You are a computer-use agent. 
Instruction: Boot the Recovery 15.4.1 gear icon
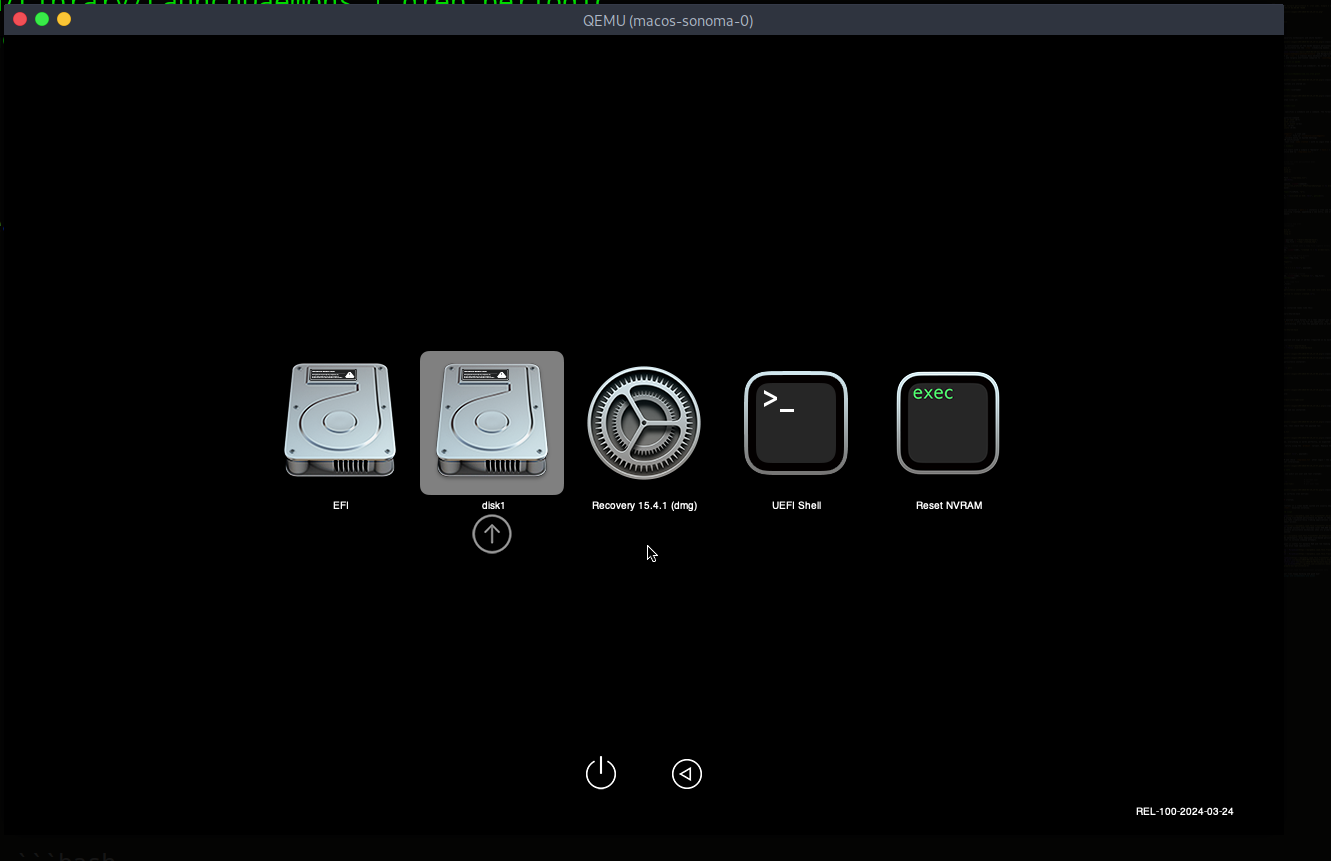[644, 423]
